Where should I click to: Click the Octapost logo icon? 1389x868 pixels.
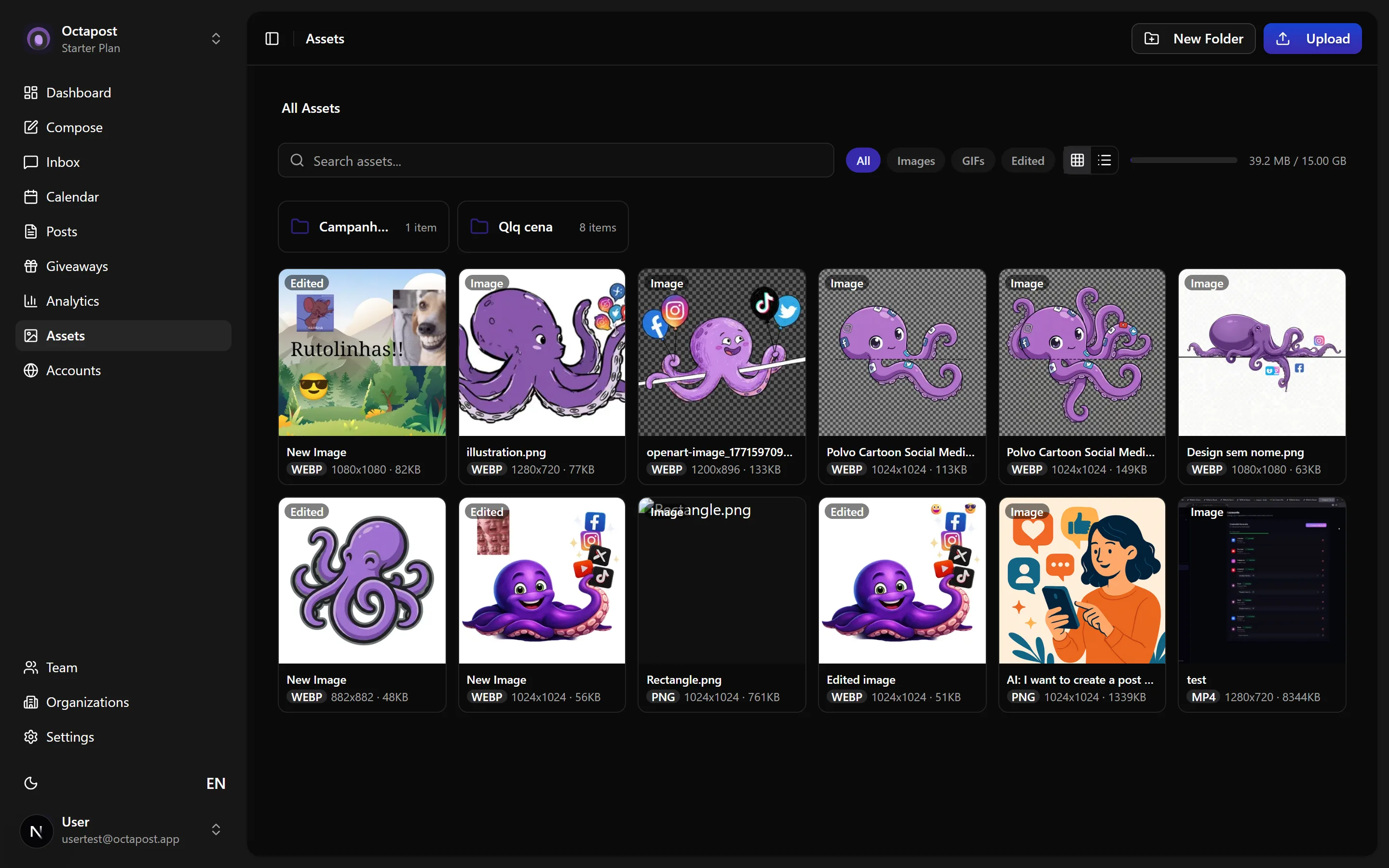[x=39, y=39]
